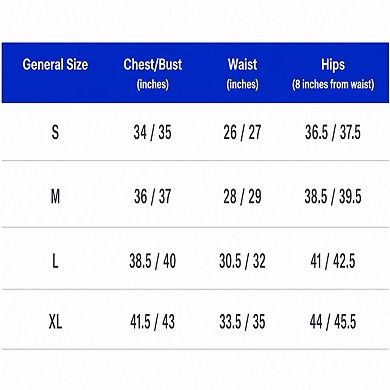Click hips value 41 / 42.5
390x390 pixels.
pos(333,261)
